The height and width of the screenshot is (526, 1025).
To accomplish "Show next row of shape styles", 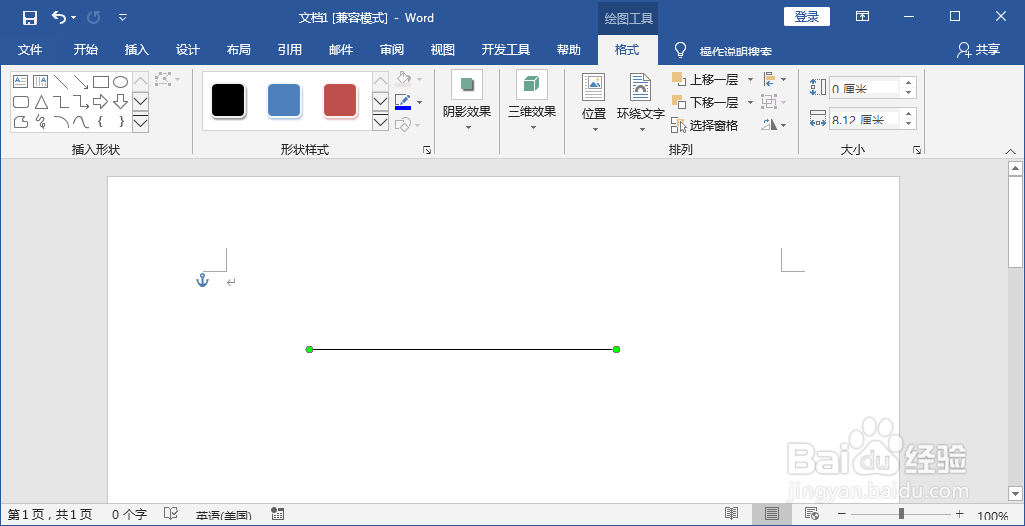I will click(x=380, y=102).
